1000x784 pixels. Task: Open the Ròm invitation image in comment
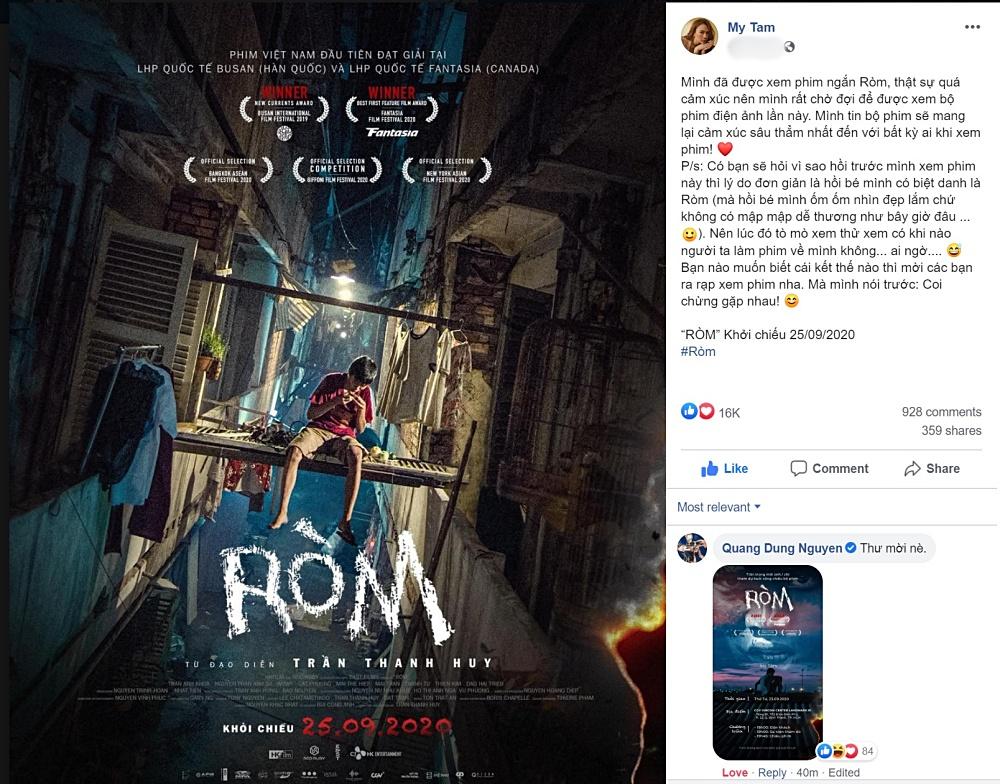[x=767, y=662]
